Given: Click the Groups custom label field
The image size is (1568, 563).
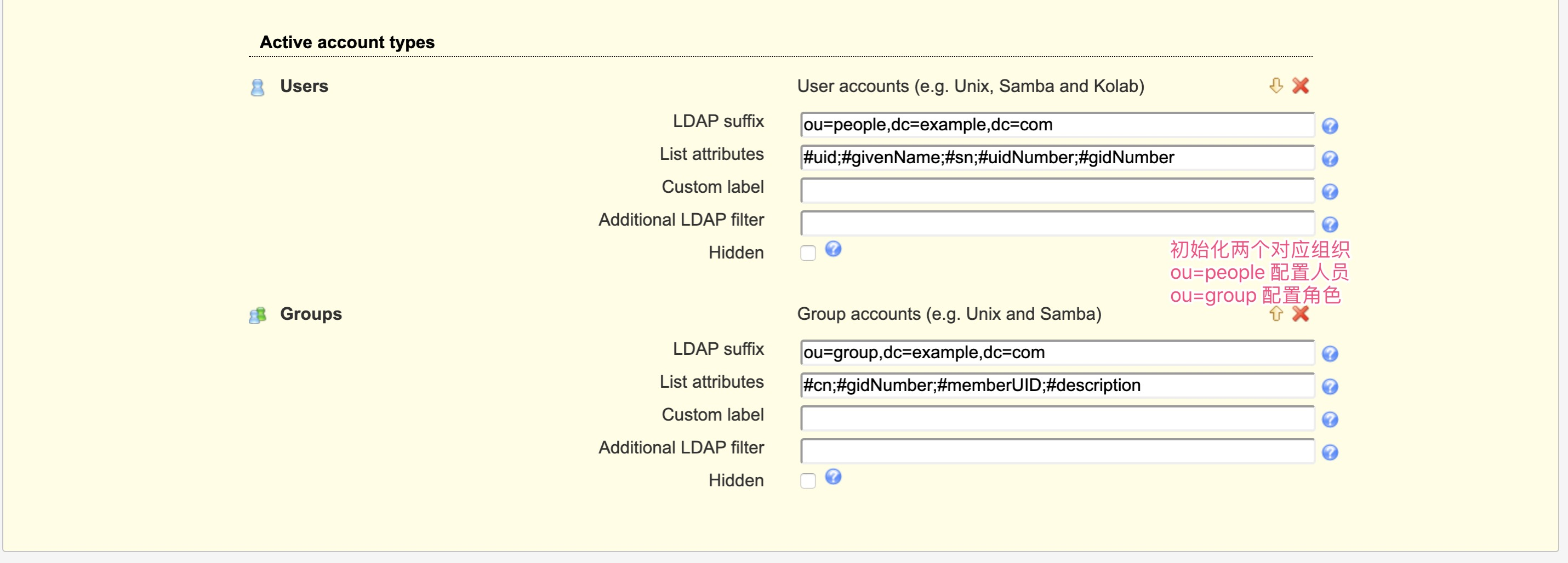Looking at the screenshot, I should (1056, 418).
